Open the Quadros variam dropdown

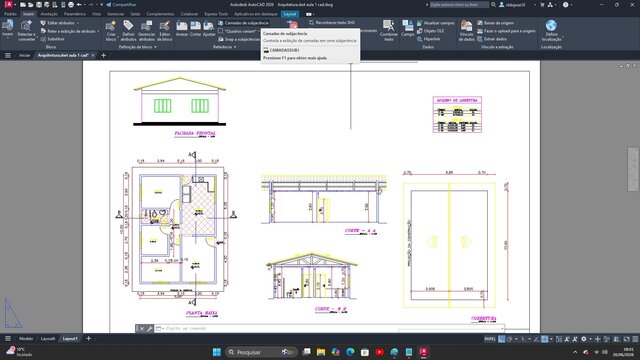tap(239, 31)
